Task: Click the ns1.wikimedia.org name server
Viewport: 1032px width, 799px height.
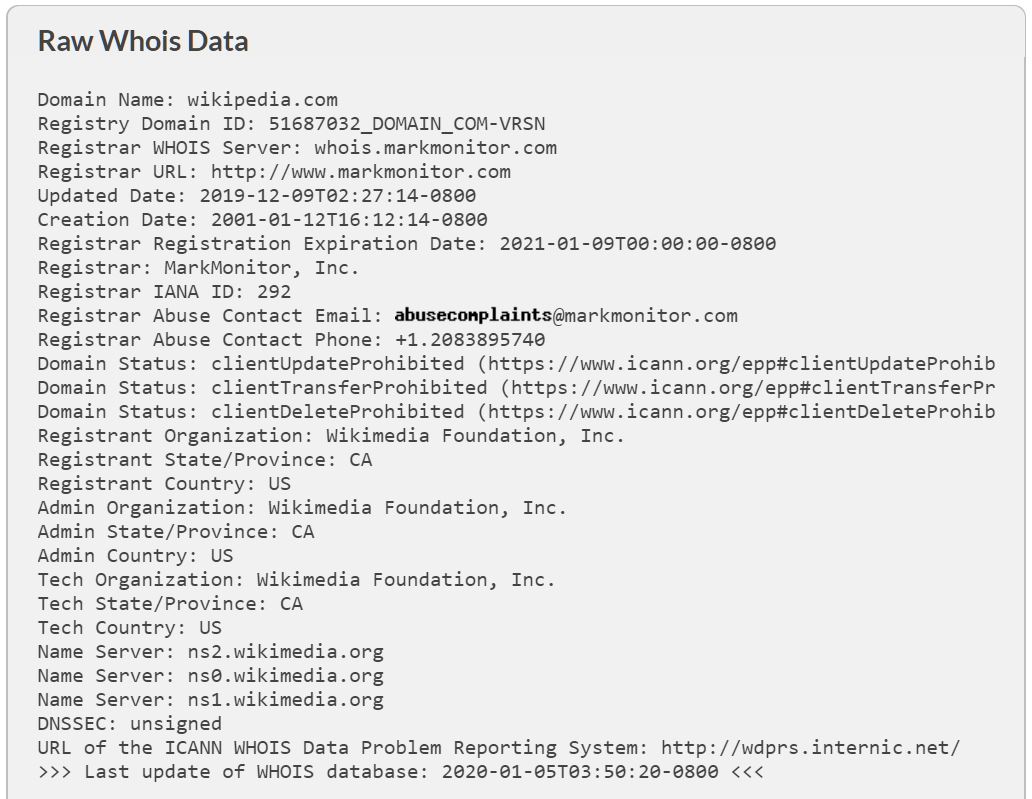Action: [285, 700]
